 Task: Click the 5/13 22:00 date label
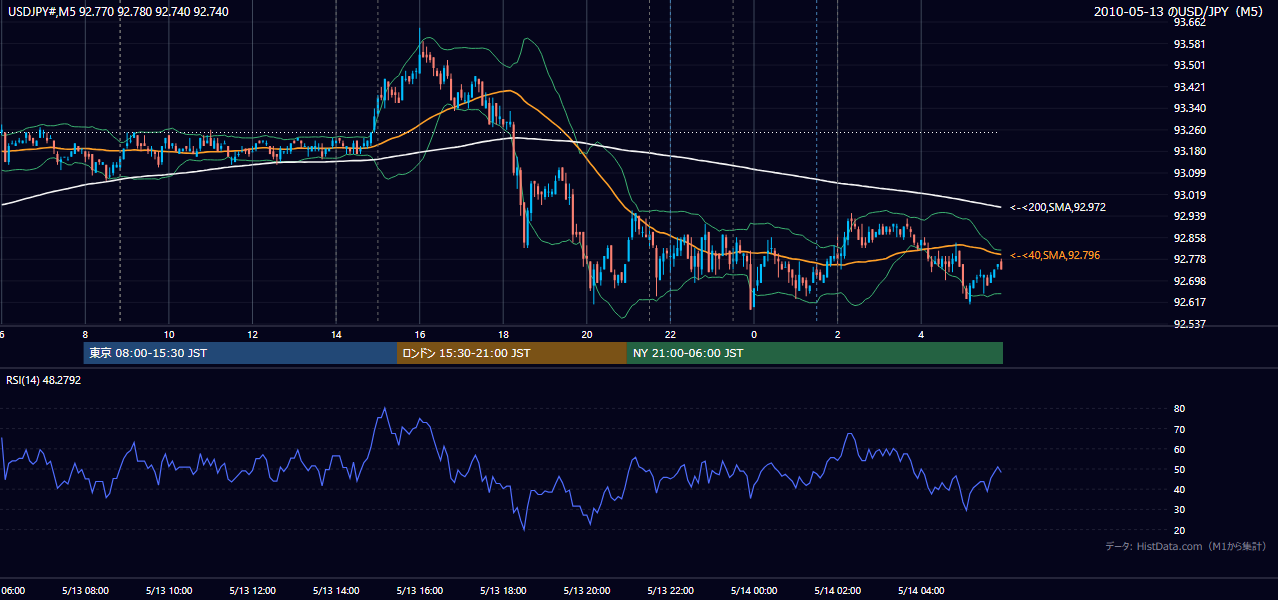click(670, 590)
